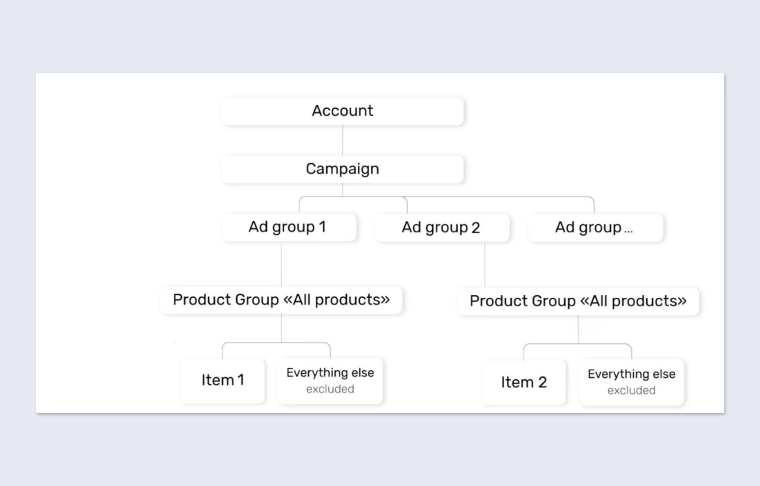Select Product Group «All products» under Ad group 2
Viewport: 760px width, 486px height.
(x=578, y=301)
